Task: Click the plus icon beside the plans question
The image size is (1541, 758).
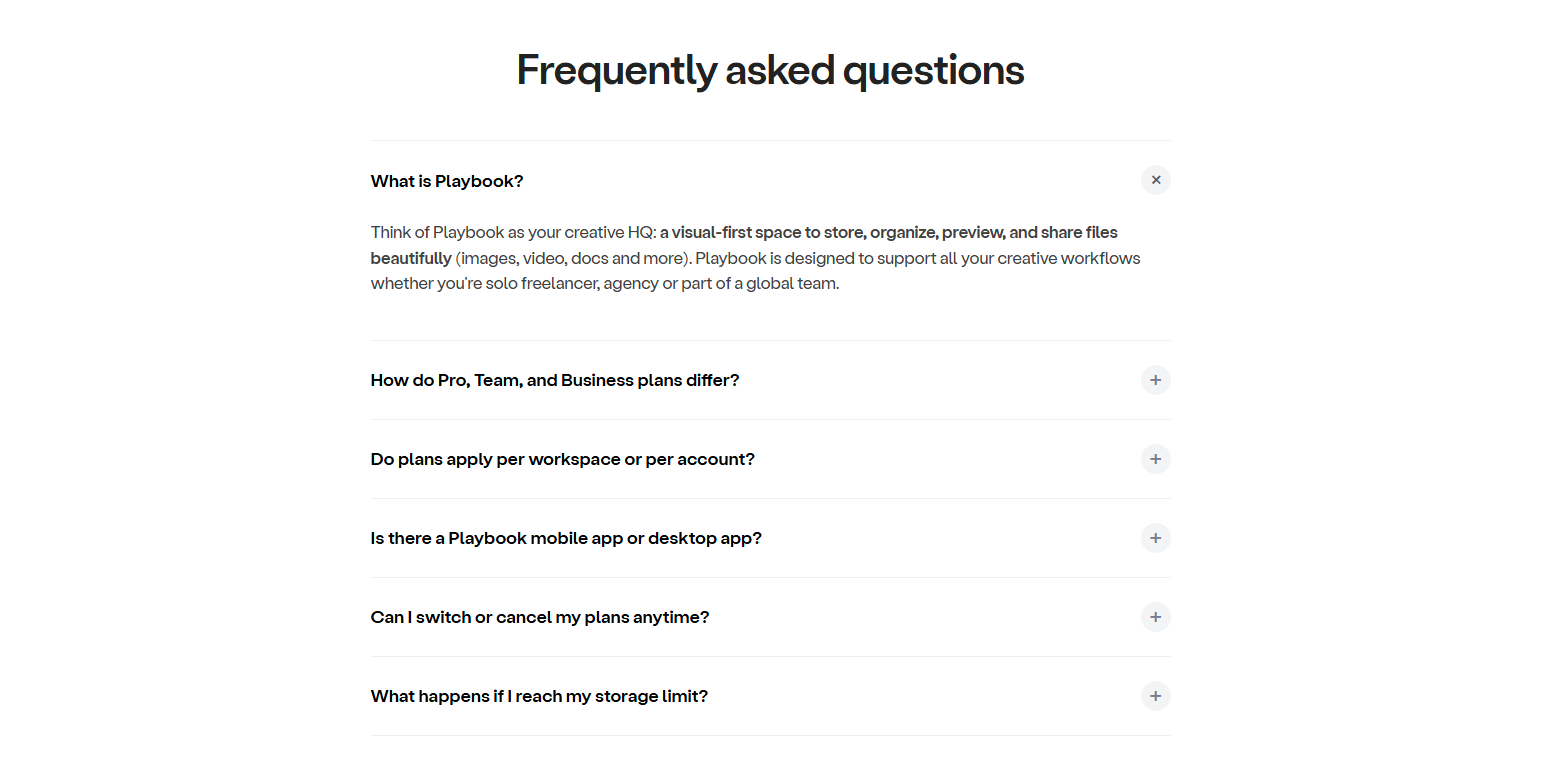Action: [1155, 380]
